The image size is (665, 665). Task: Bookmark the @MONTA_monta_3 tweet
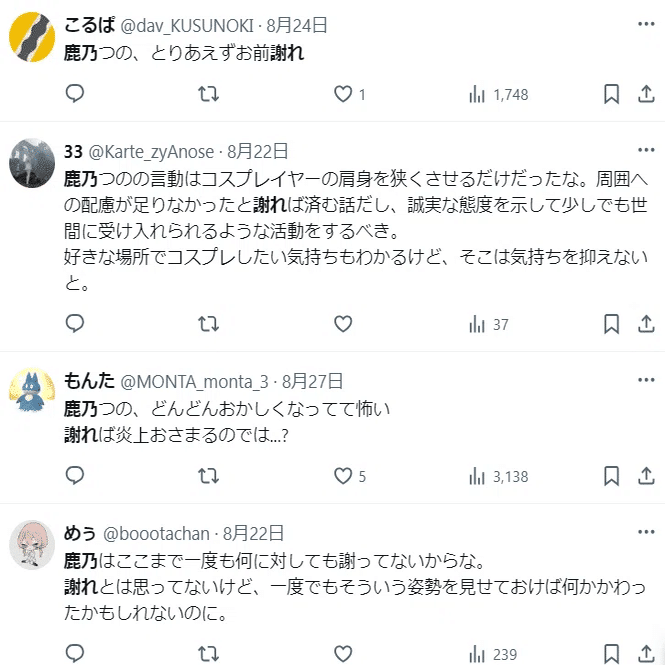pyautogui.click(x=611, y=476)
